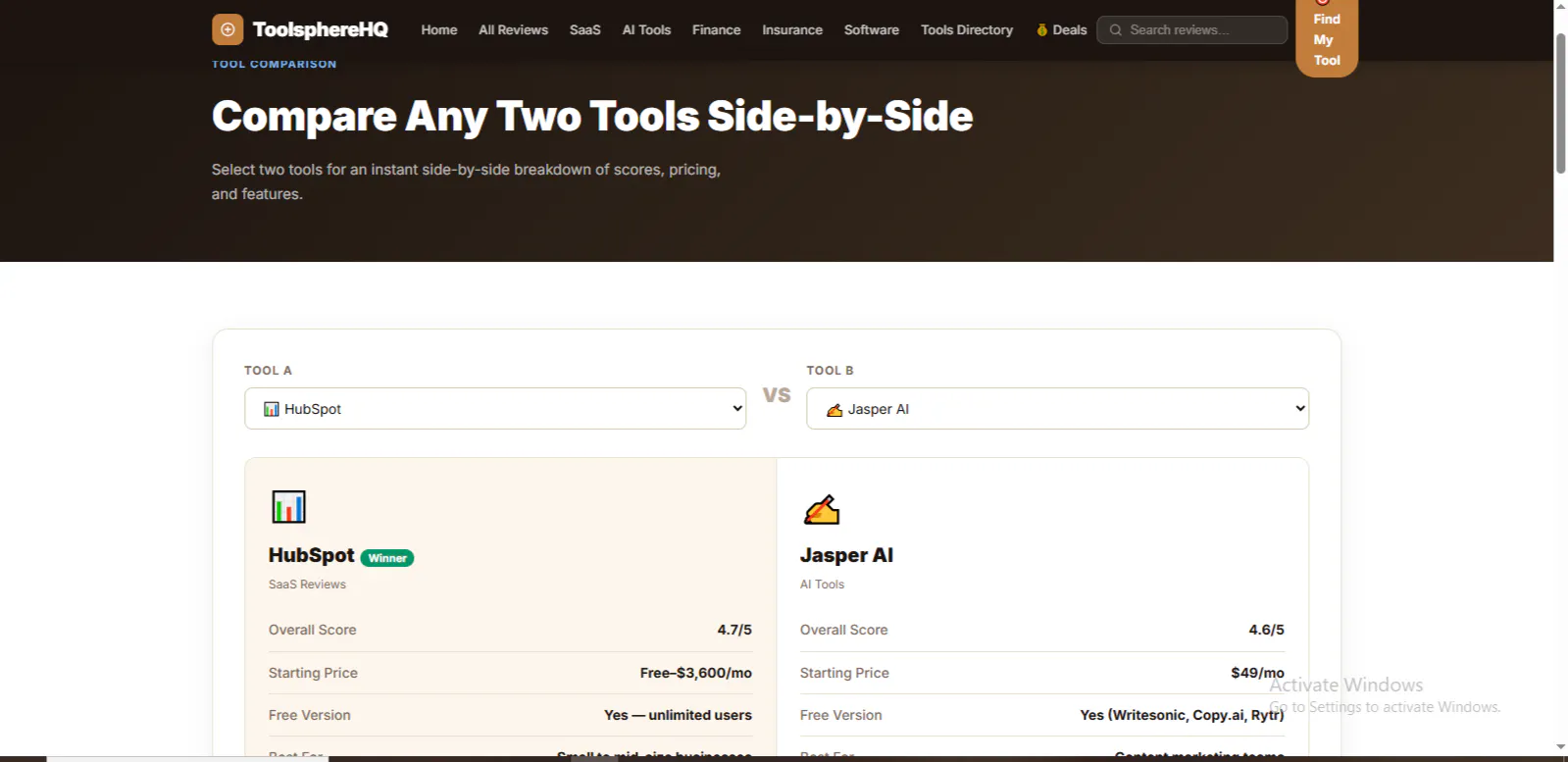The height and width of the screenshot is (762, 1568).
Task: Click the TOOL COMPARISON heading label
Action: coord(275,64)
